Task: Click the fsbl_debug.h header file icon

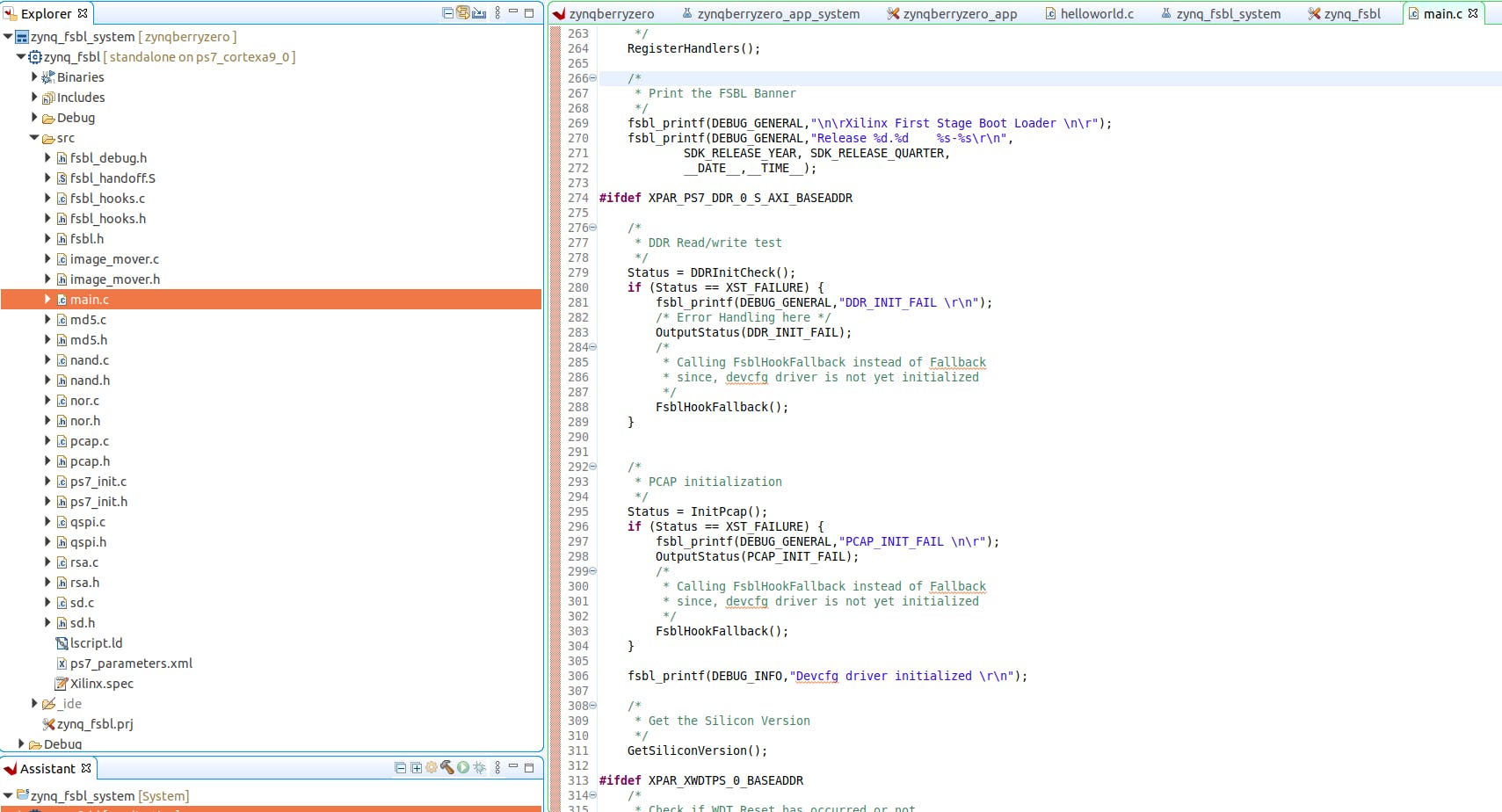Action: tap(62, 158)
